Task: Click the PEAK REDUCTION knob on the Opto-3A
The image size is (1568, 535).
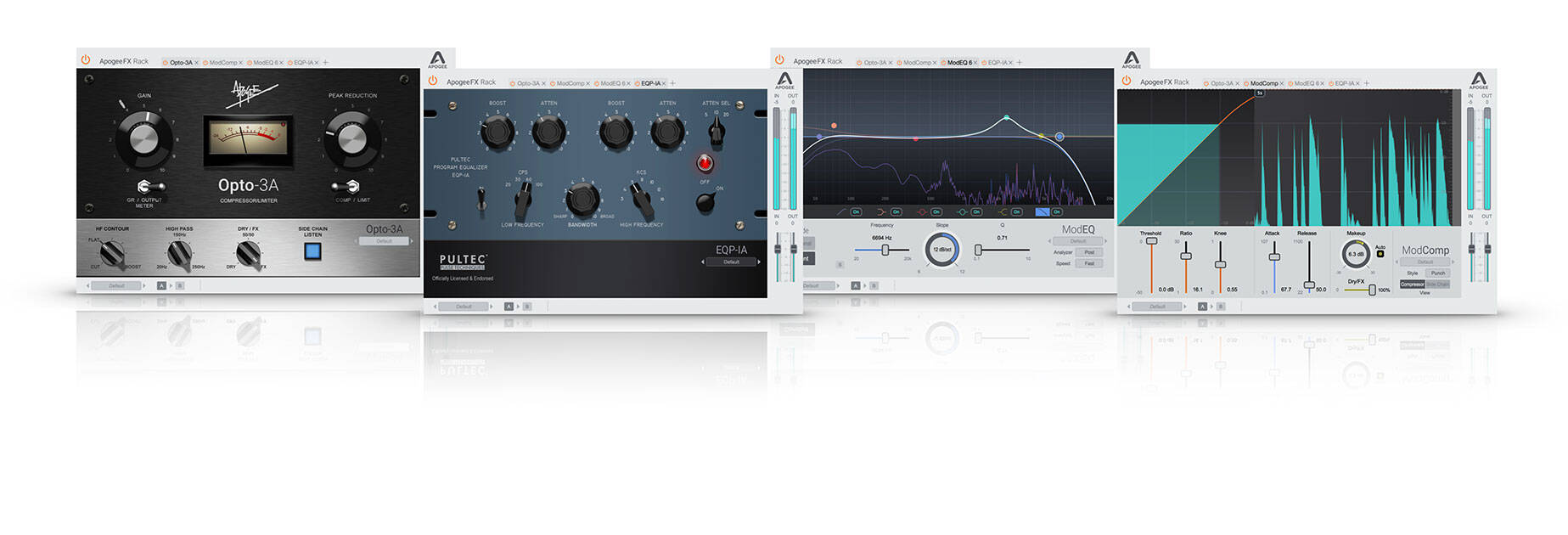Action: click(351, 138)
